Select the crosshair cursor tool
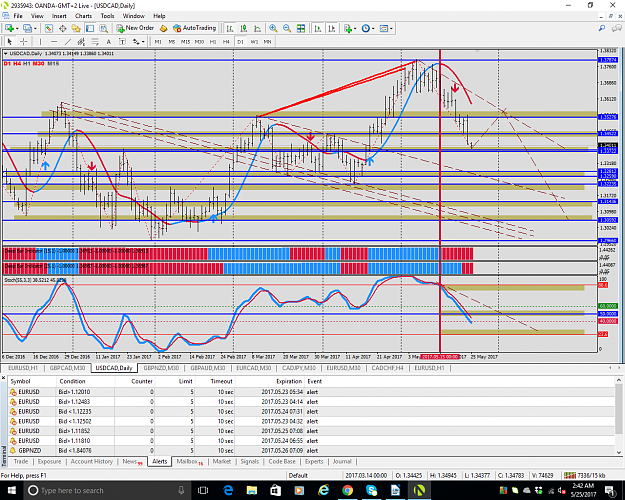The height and width of the screenshot is (500, 625). click(24, 41)
